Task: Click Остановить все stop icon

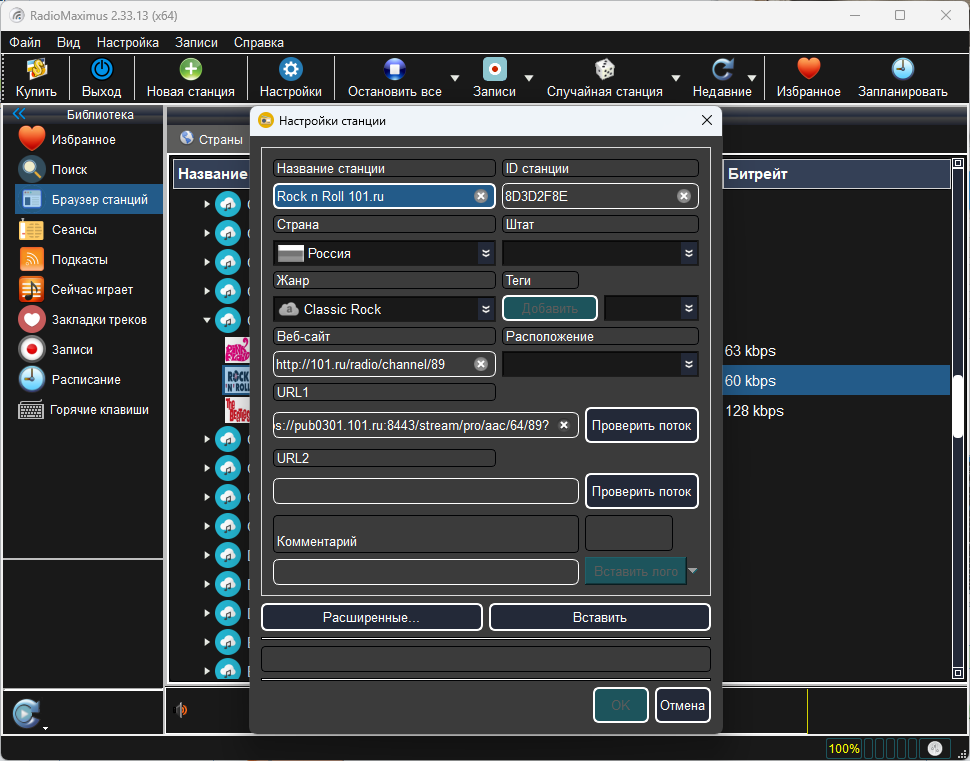Action: pos(394,69)
